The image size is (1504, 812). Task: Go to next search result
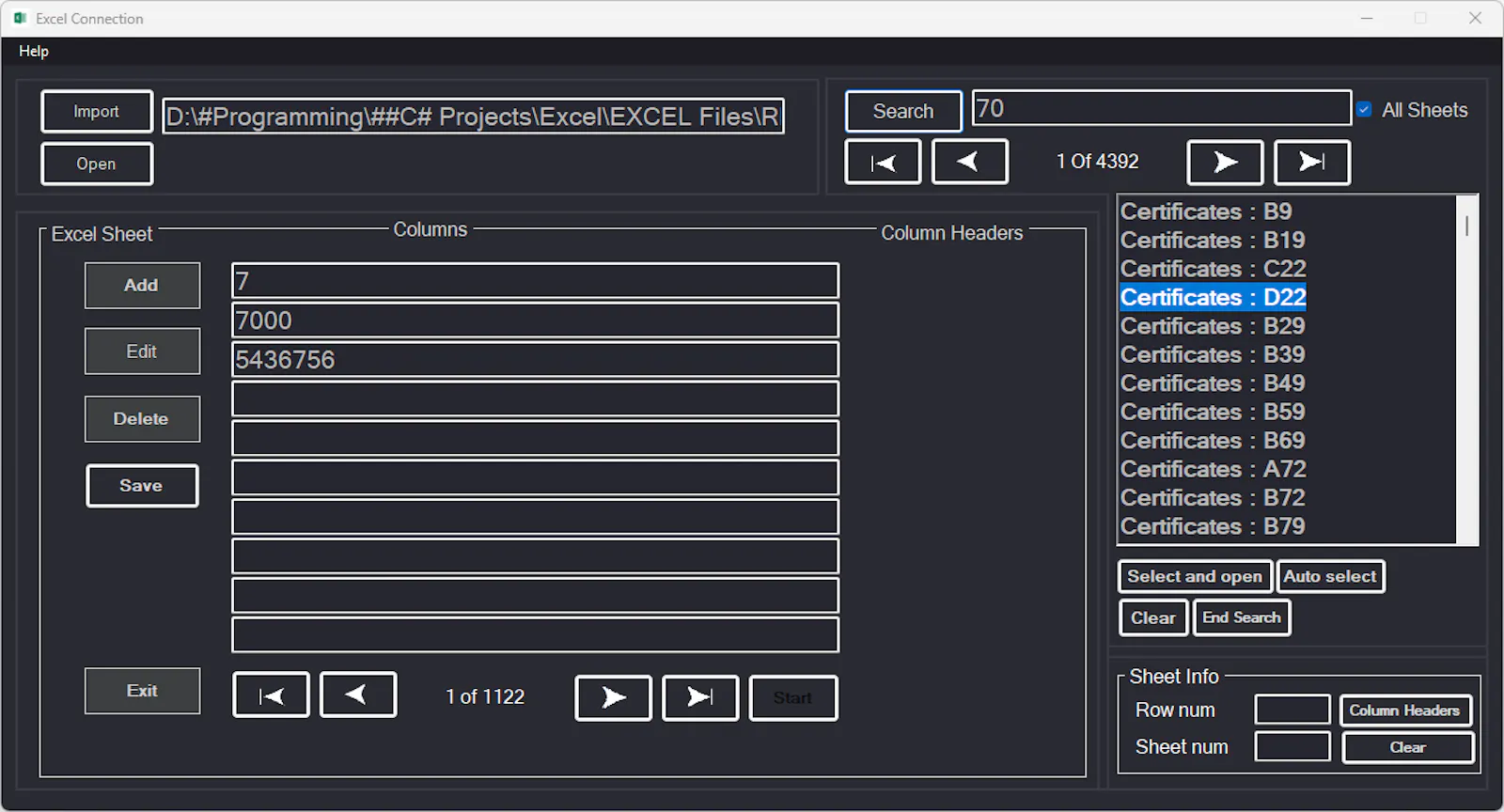point(1225,163)
